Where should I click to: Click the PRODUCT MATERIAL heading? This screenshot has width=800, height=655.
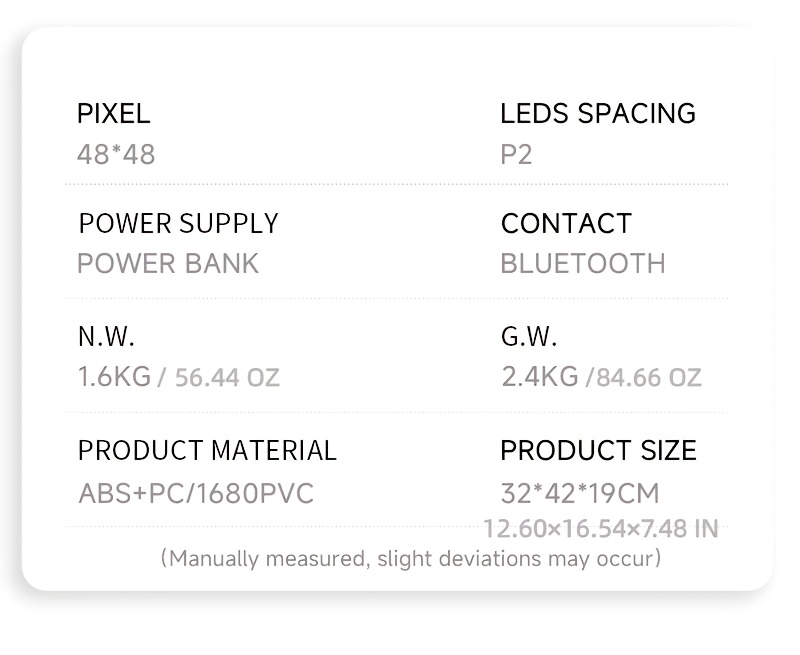pos(207,450)
